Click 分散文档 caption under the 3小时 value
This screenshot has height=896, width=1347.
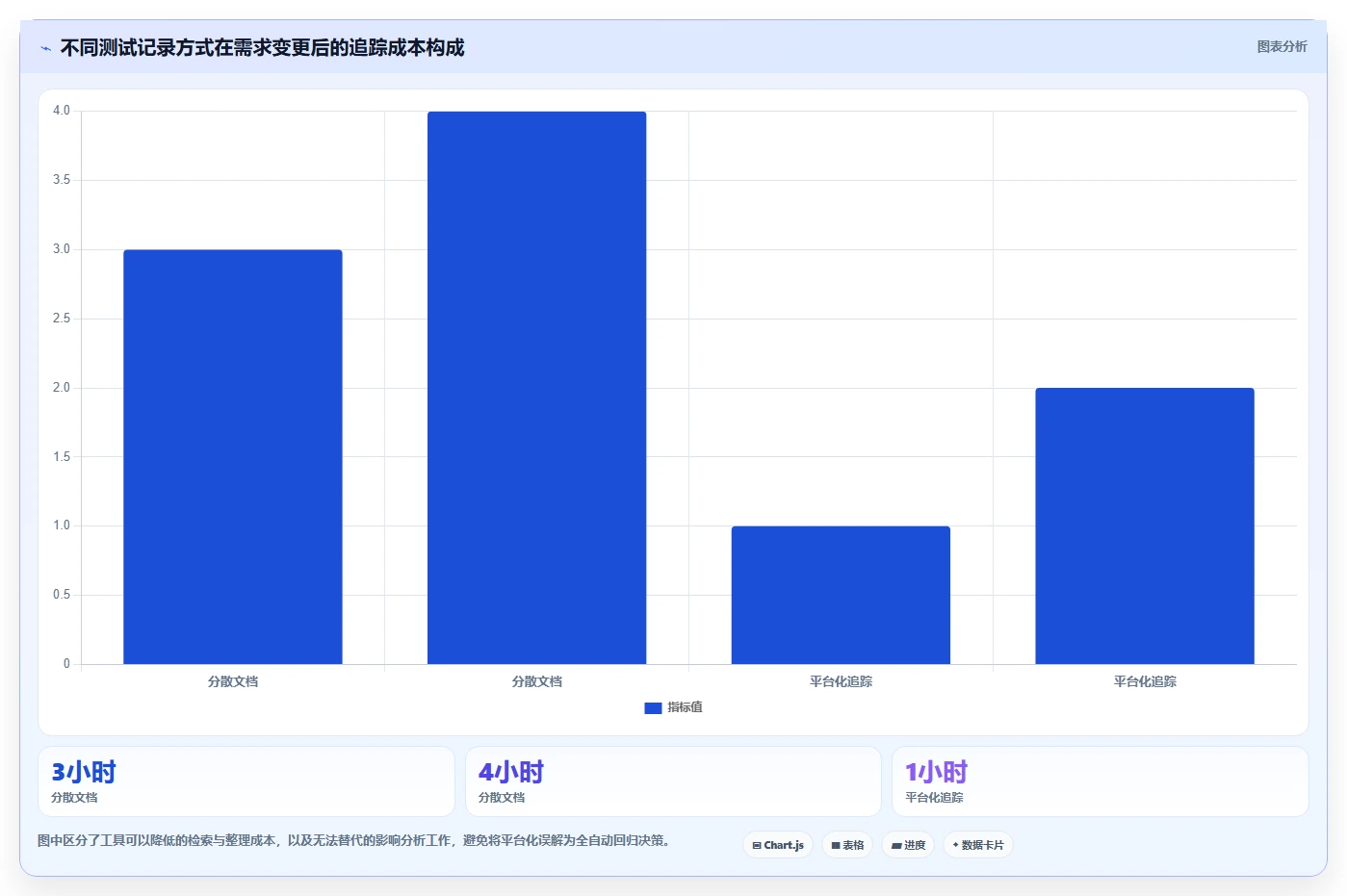coord(74,798)
